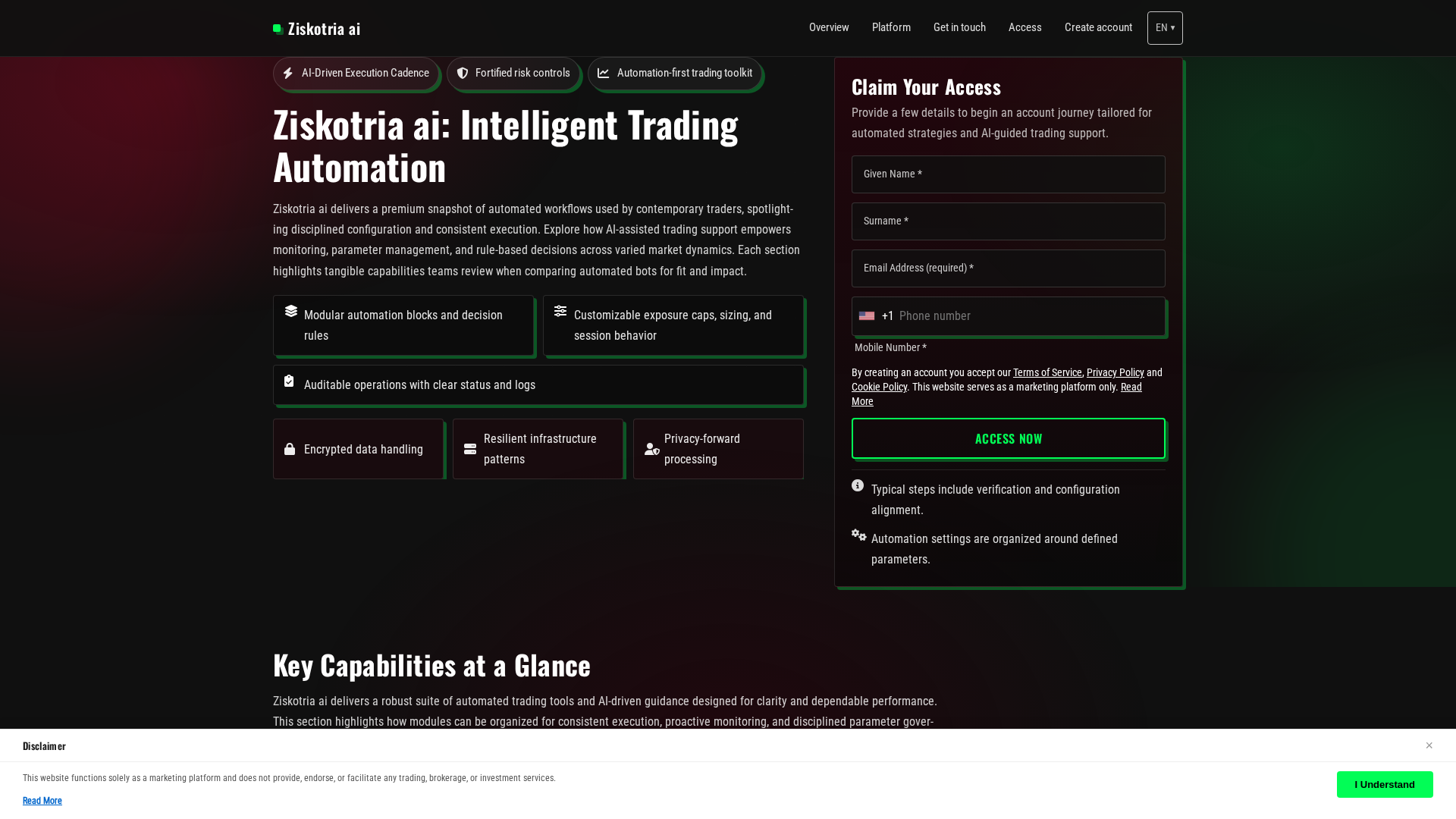Click the Modular automation blocks card
1456x819 pixels.
pos(403,325)
